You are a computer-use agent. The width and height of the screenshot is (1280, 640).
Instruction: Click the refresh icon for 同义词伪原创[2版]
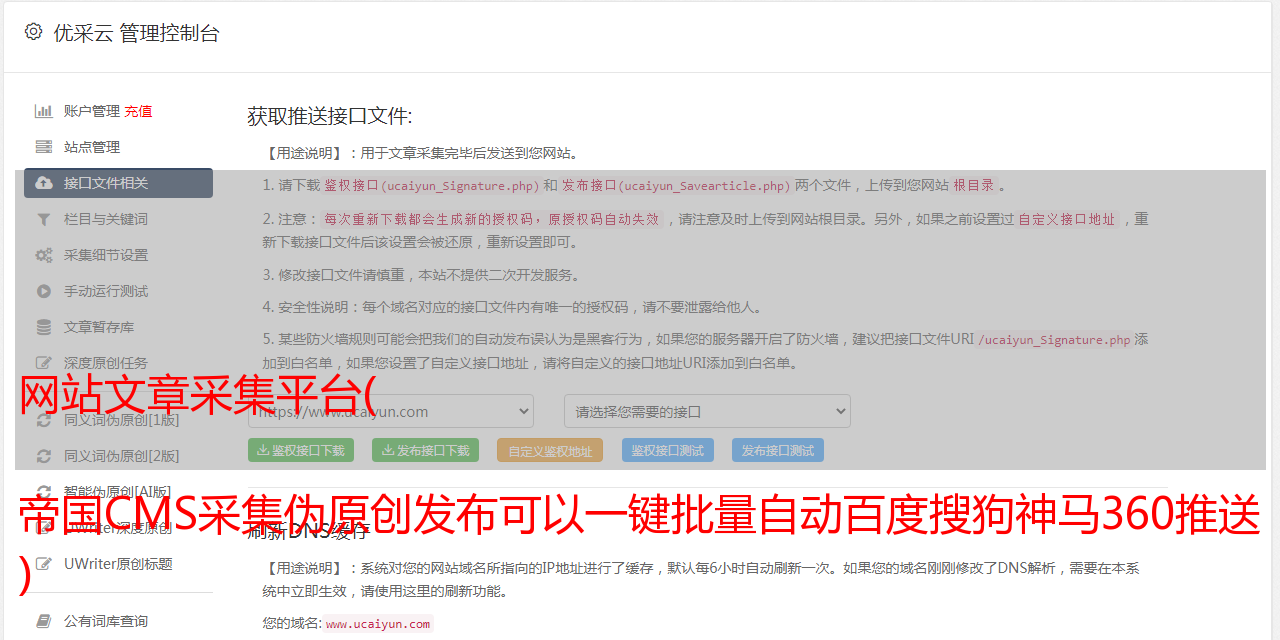click(x=44, y=456)
